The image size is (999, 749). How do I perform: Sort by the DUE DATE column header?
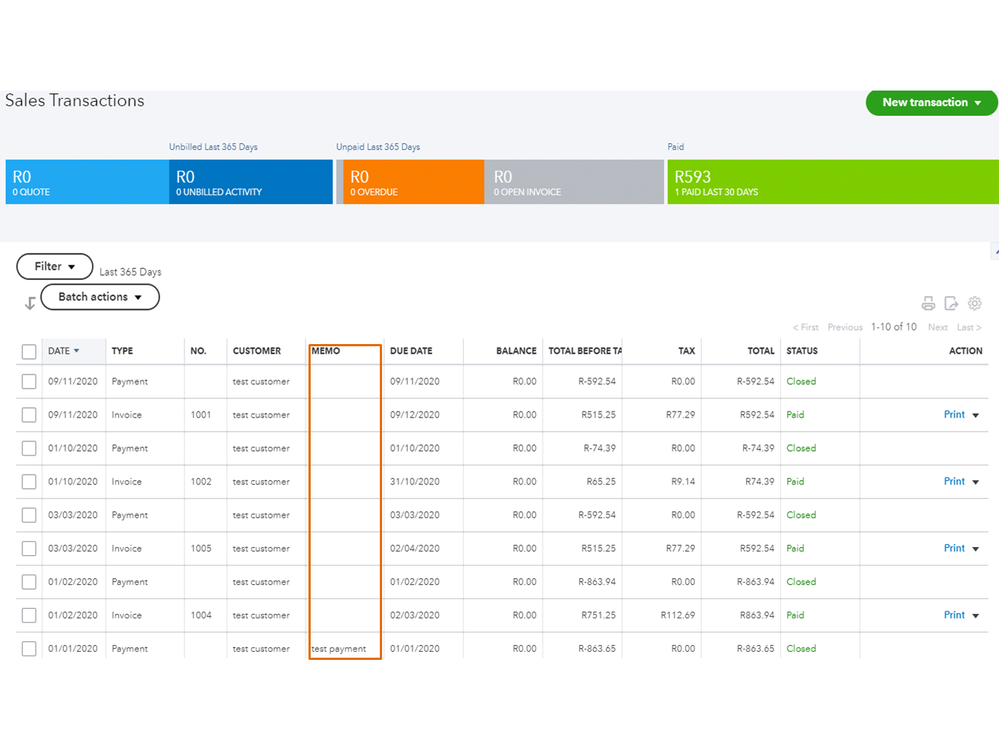[x=411, y=351]
